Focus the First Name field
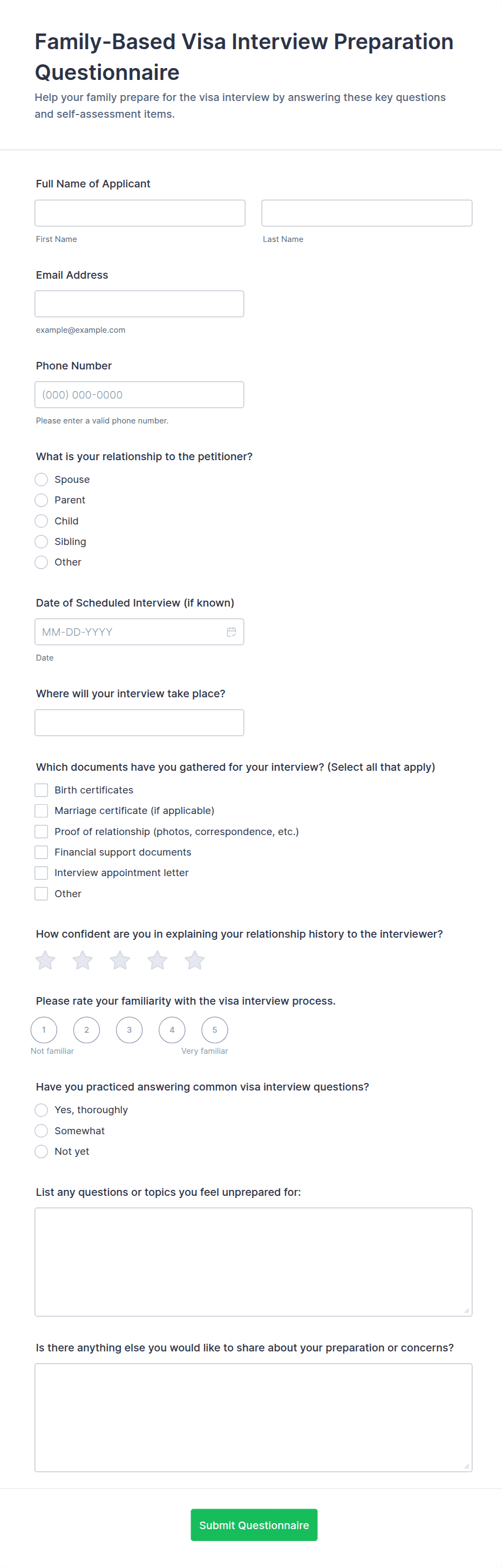This screenshot has height=1568, width=502. coord(140,213)
